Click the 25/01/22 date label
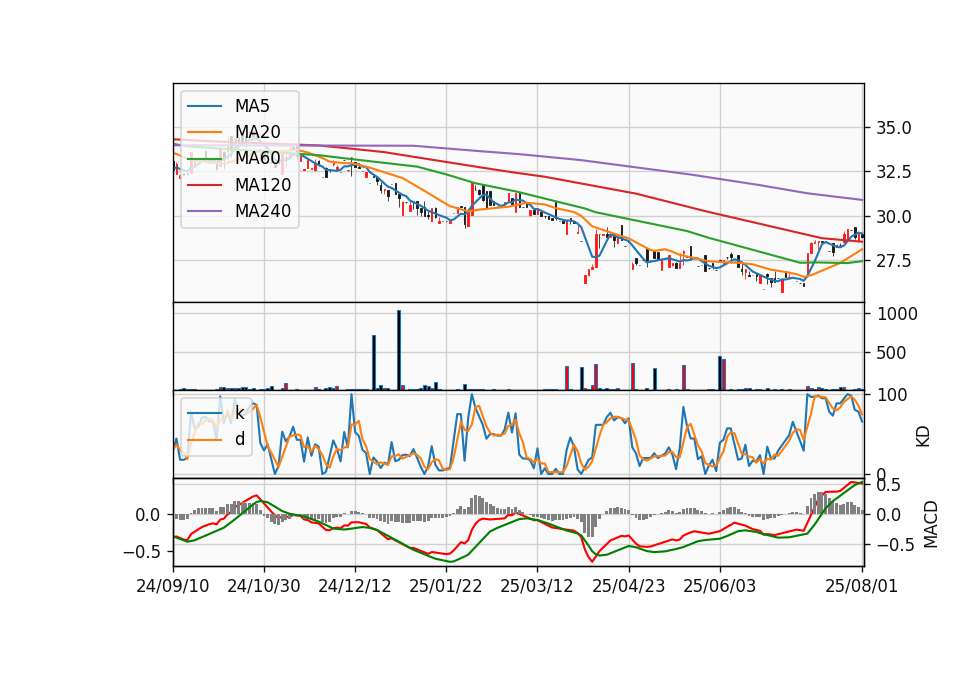Image resolution: width=960 pixels, height=690 pixels. (446, 586)
